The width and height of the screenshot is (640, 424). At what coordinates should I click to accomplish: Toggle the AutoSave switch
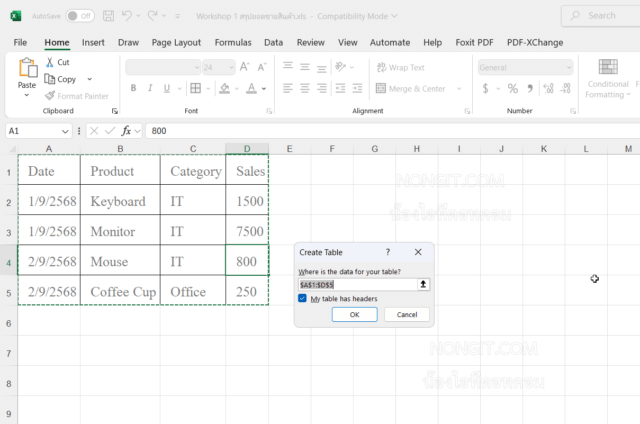coord(80,16)
